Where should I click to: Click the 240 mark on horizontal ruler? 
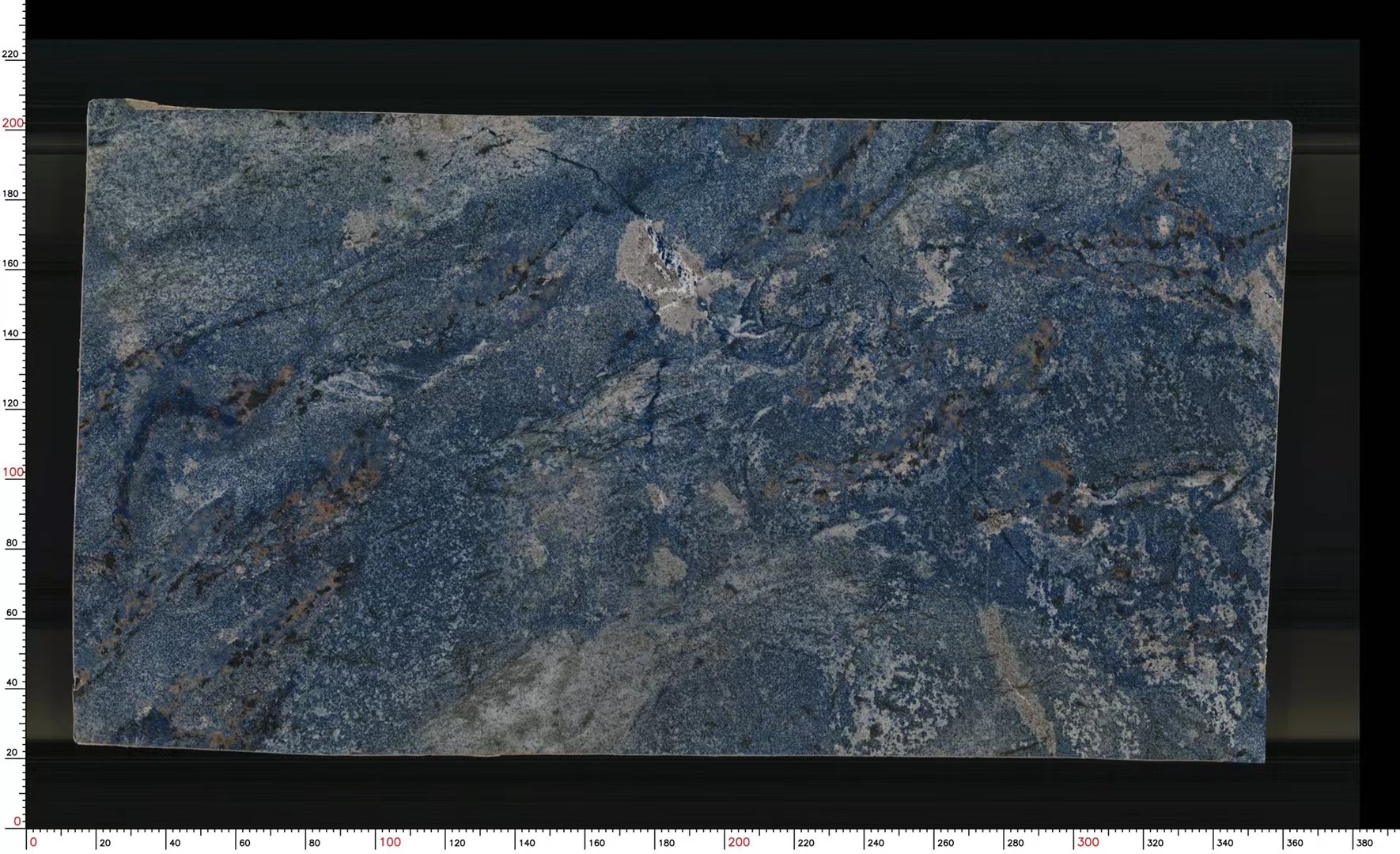[876, 843]
